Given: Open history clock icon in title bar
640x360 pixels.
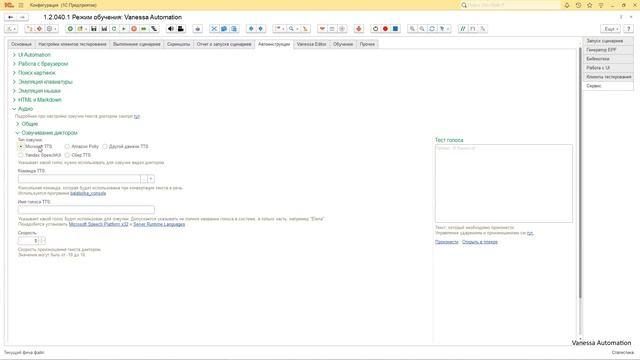Looking at the screenshot, I should point(578,5).
